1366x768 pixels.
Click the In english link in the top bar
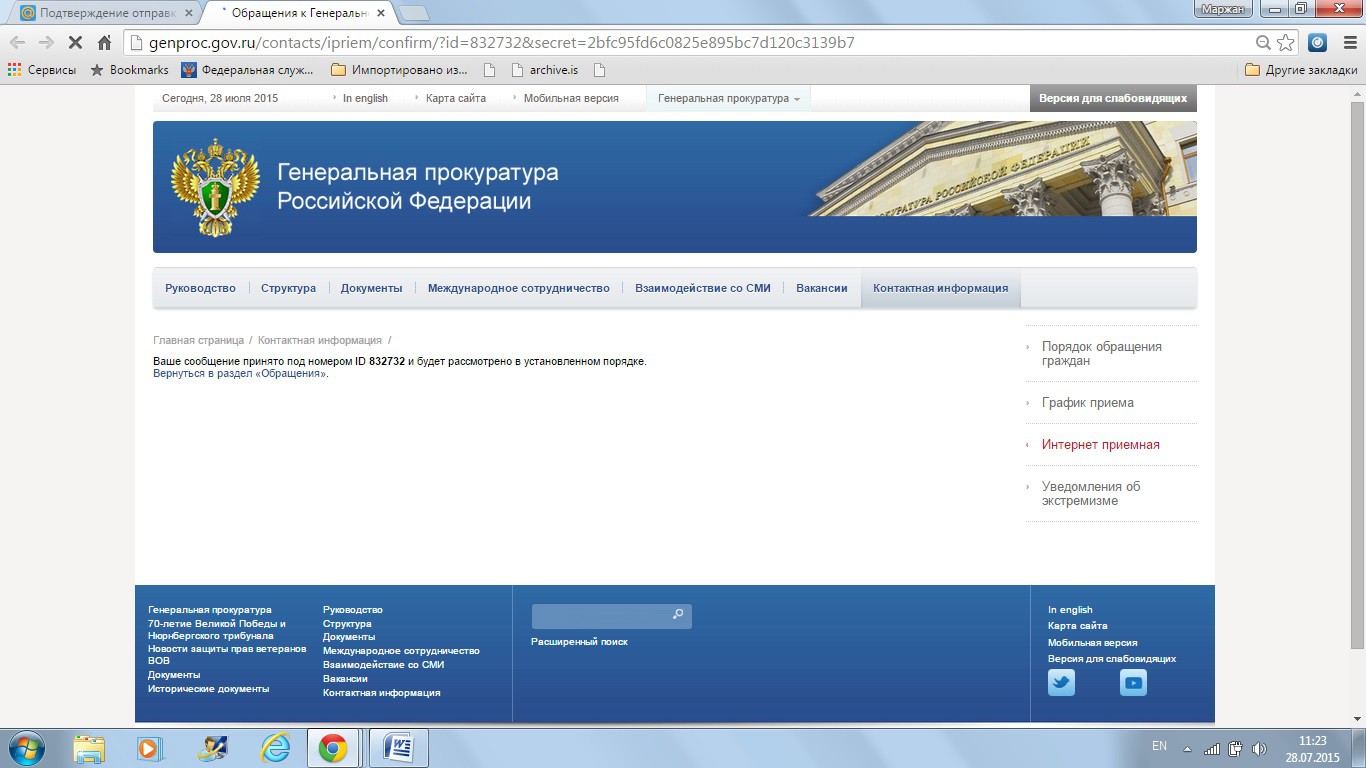tap(365, 98)
